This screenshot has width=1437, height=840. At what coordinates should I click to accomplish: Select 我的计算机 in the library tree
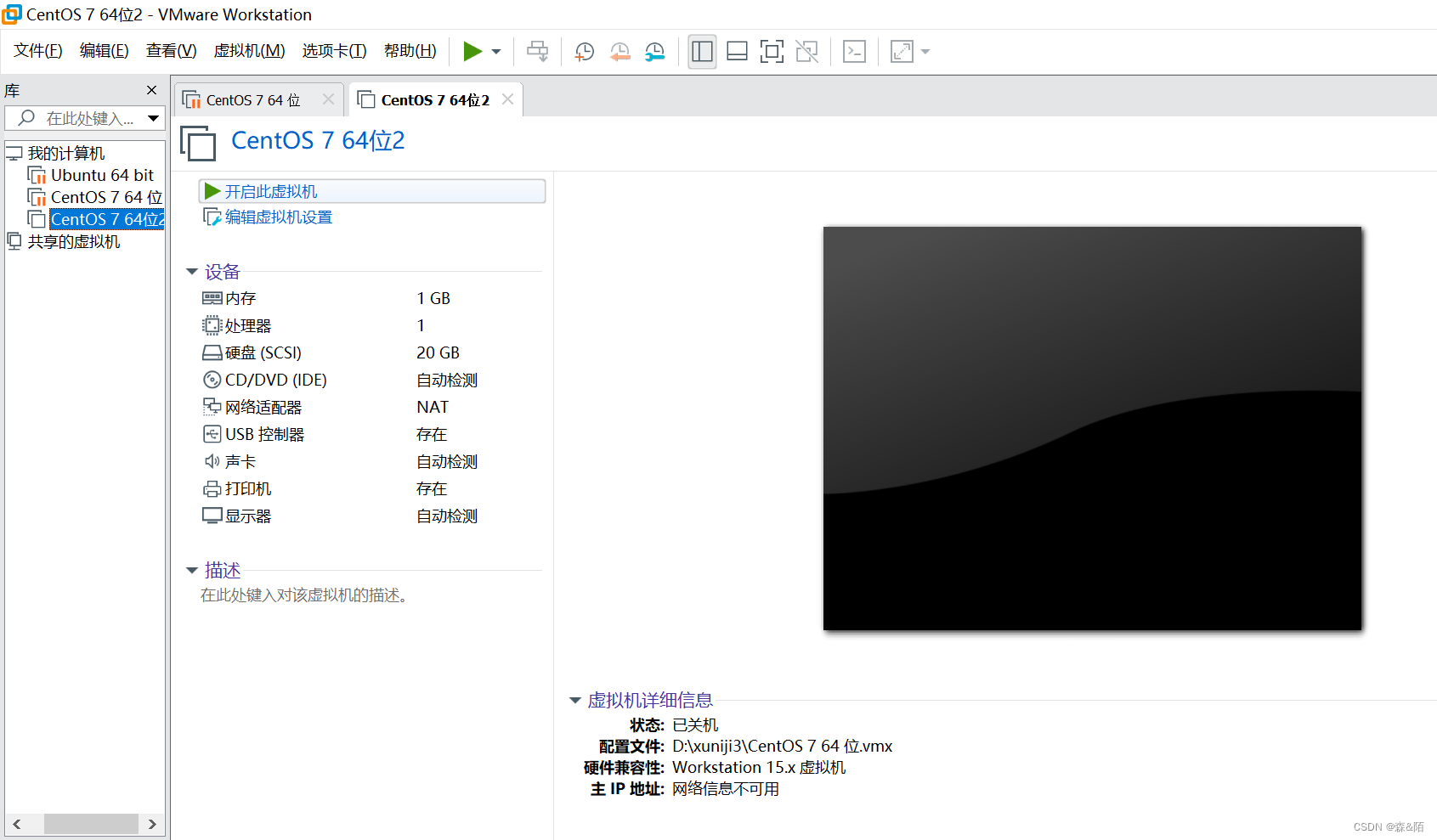pos(66,154)
